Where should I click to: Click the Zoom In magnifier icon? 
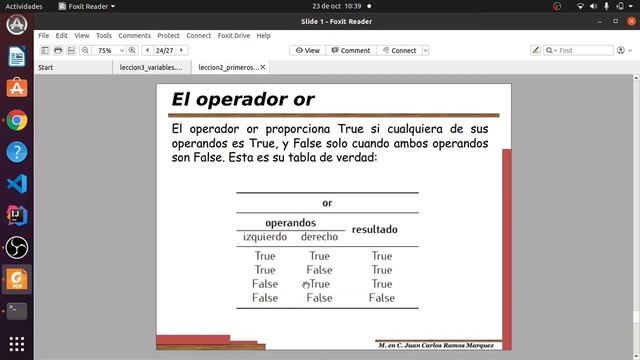pyautogui.click(x=132, y=50)
